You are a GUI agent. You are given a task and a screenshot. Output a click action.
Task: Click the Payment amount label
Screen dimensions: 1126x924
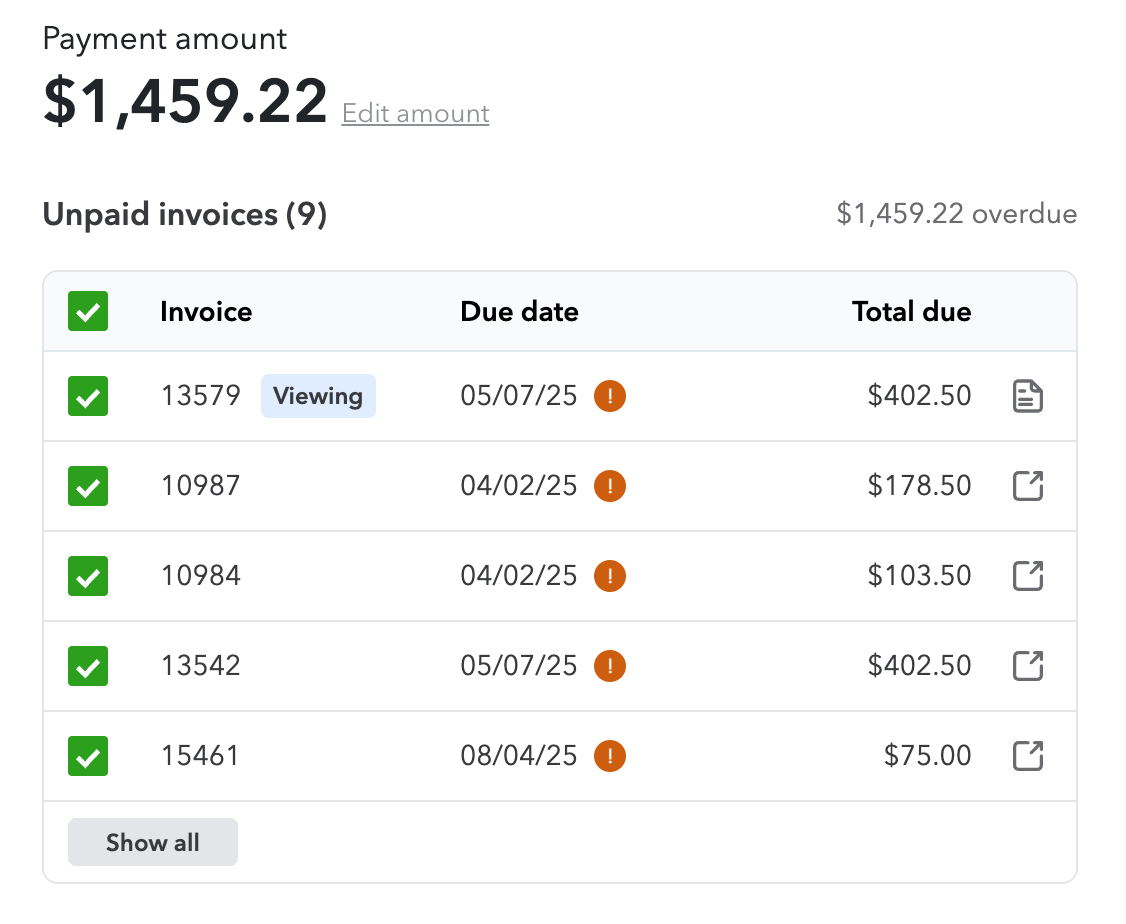164,39
